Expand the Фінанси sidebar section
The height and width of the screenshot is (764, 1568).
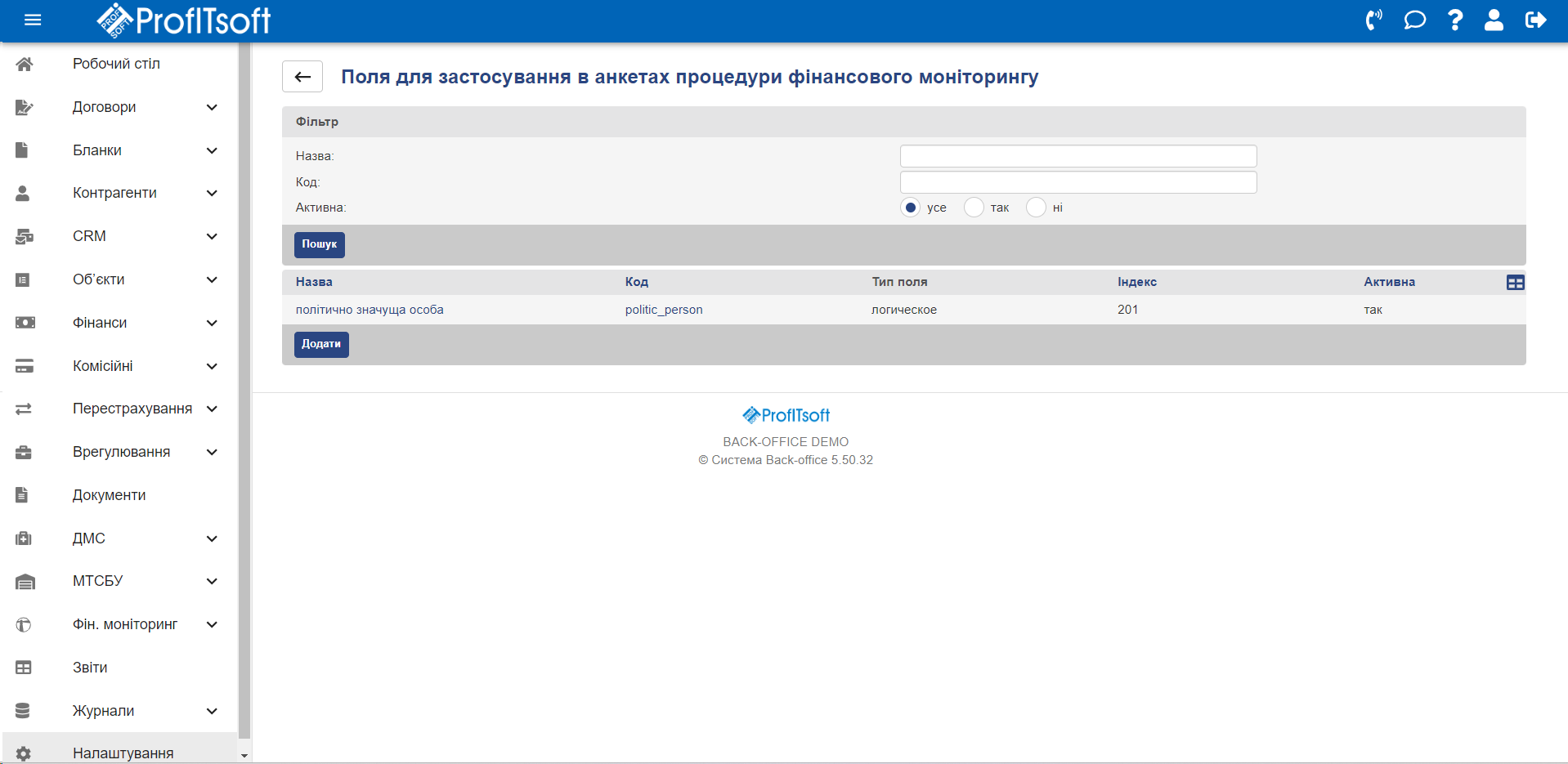212,323
